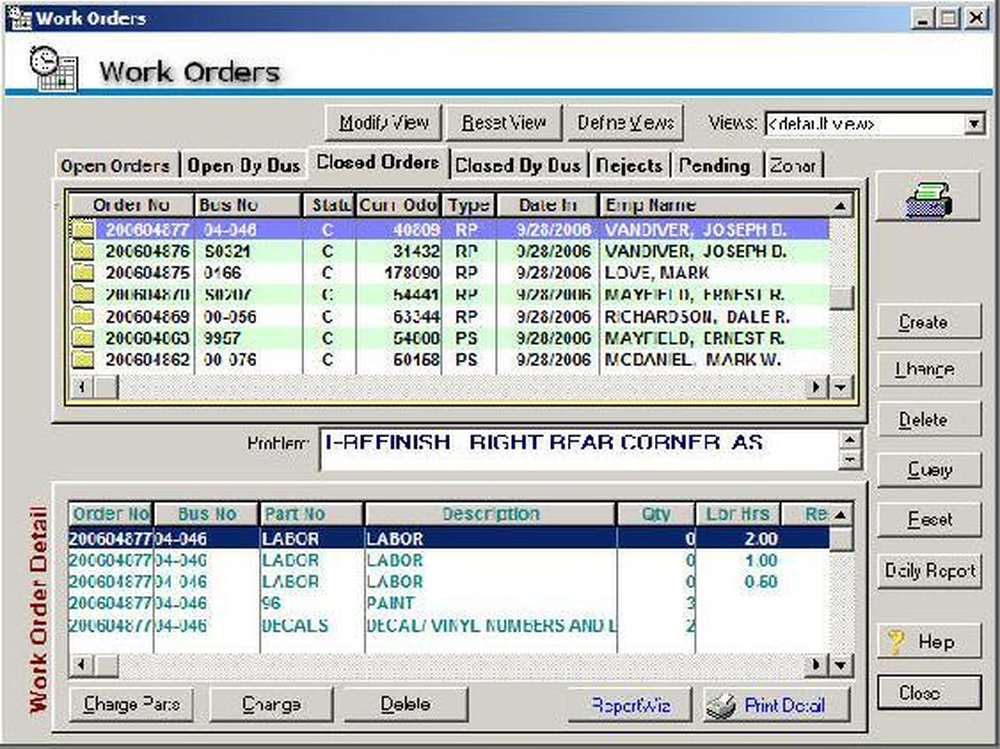Click the right-side Delete button

(x=929, y=419)
